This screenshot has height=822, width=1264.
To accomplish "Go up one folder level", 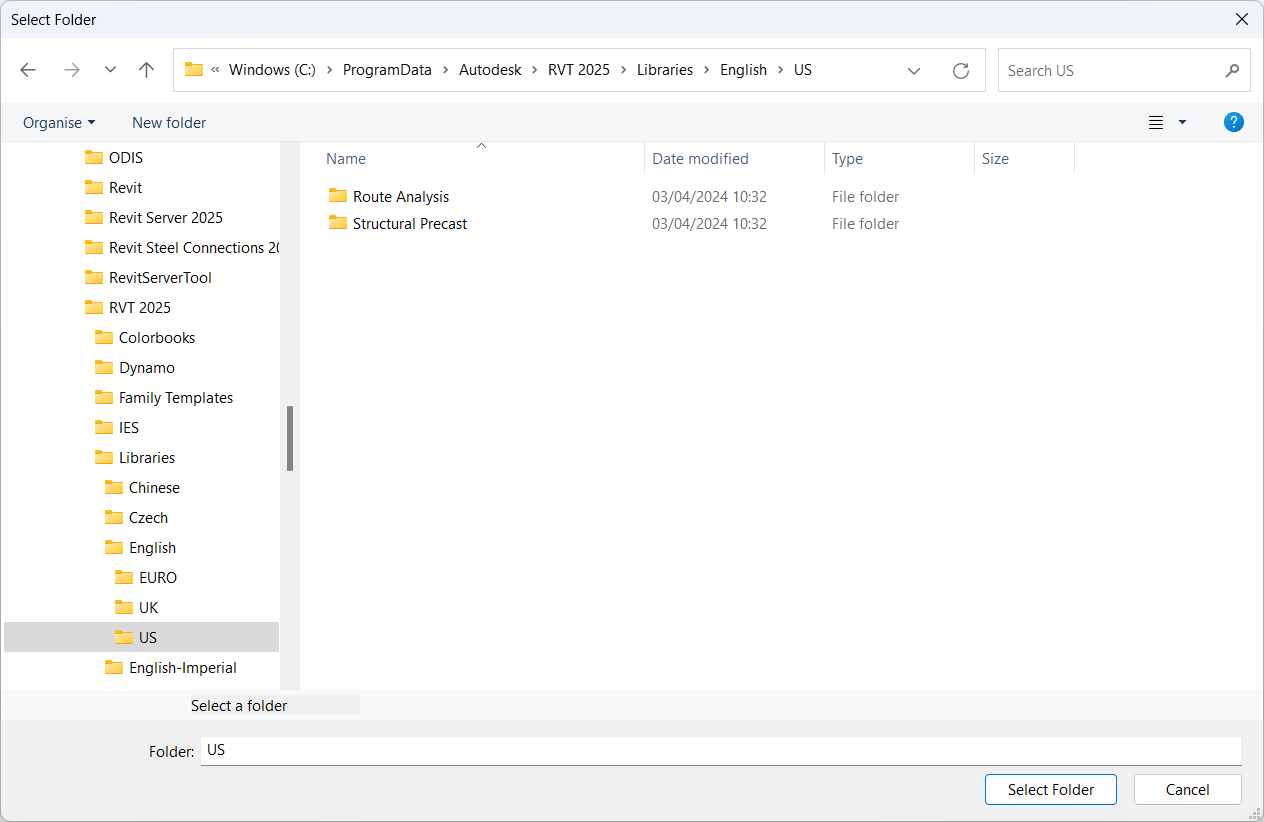I will tap(147, 70).
